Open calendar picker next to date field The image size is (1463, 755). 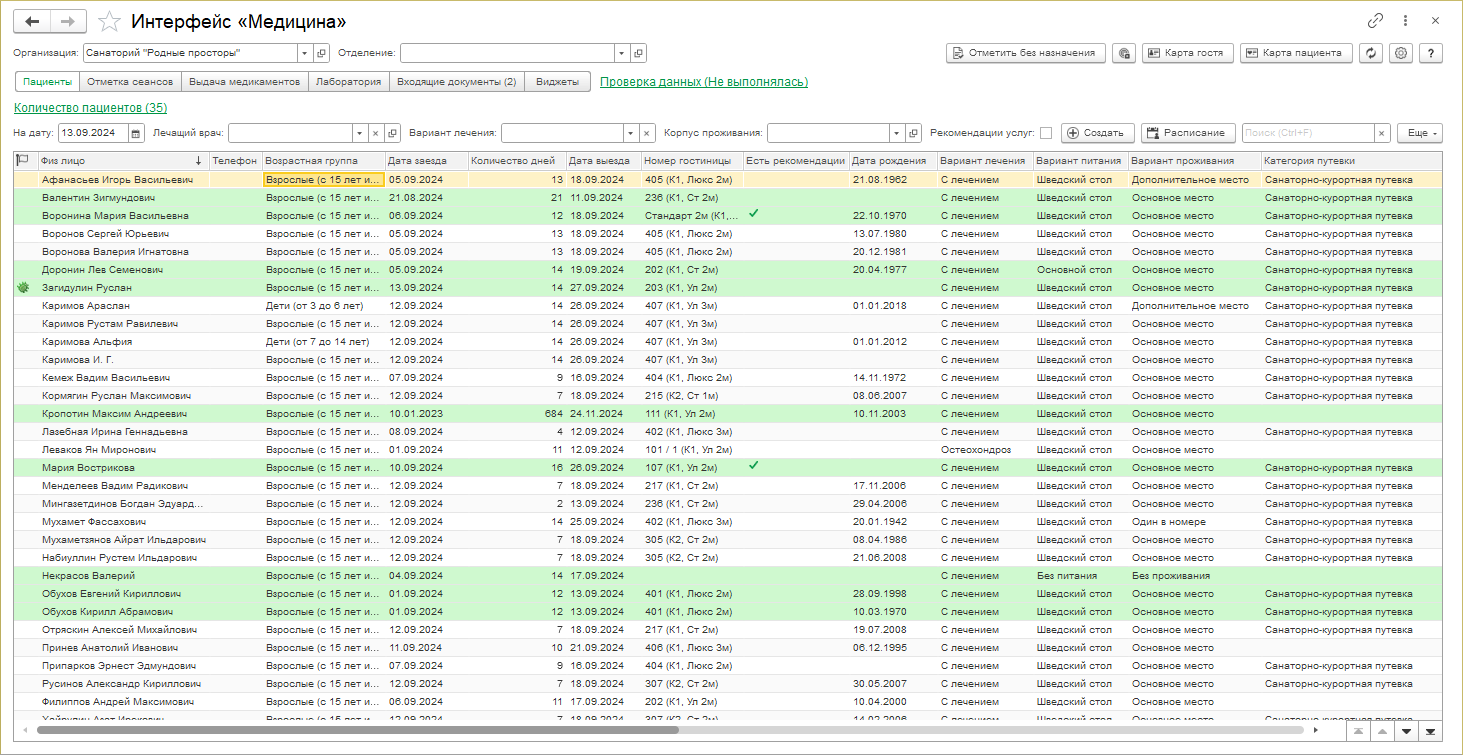137,133
